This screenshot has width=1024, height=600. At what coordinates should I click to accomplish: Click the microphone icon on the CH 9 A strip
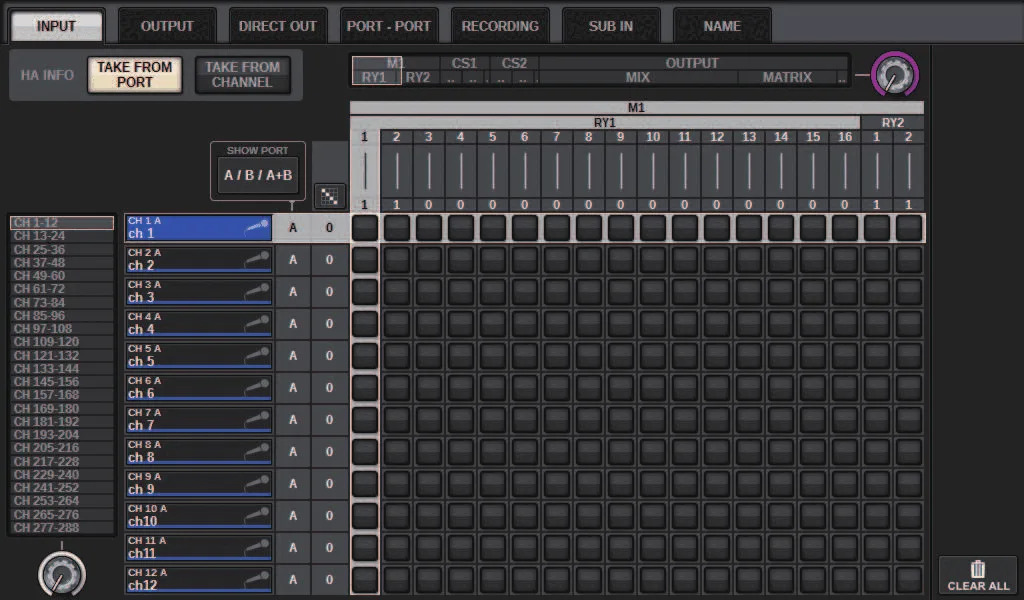coord(257,483)
